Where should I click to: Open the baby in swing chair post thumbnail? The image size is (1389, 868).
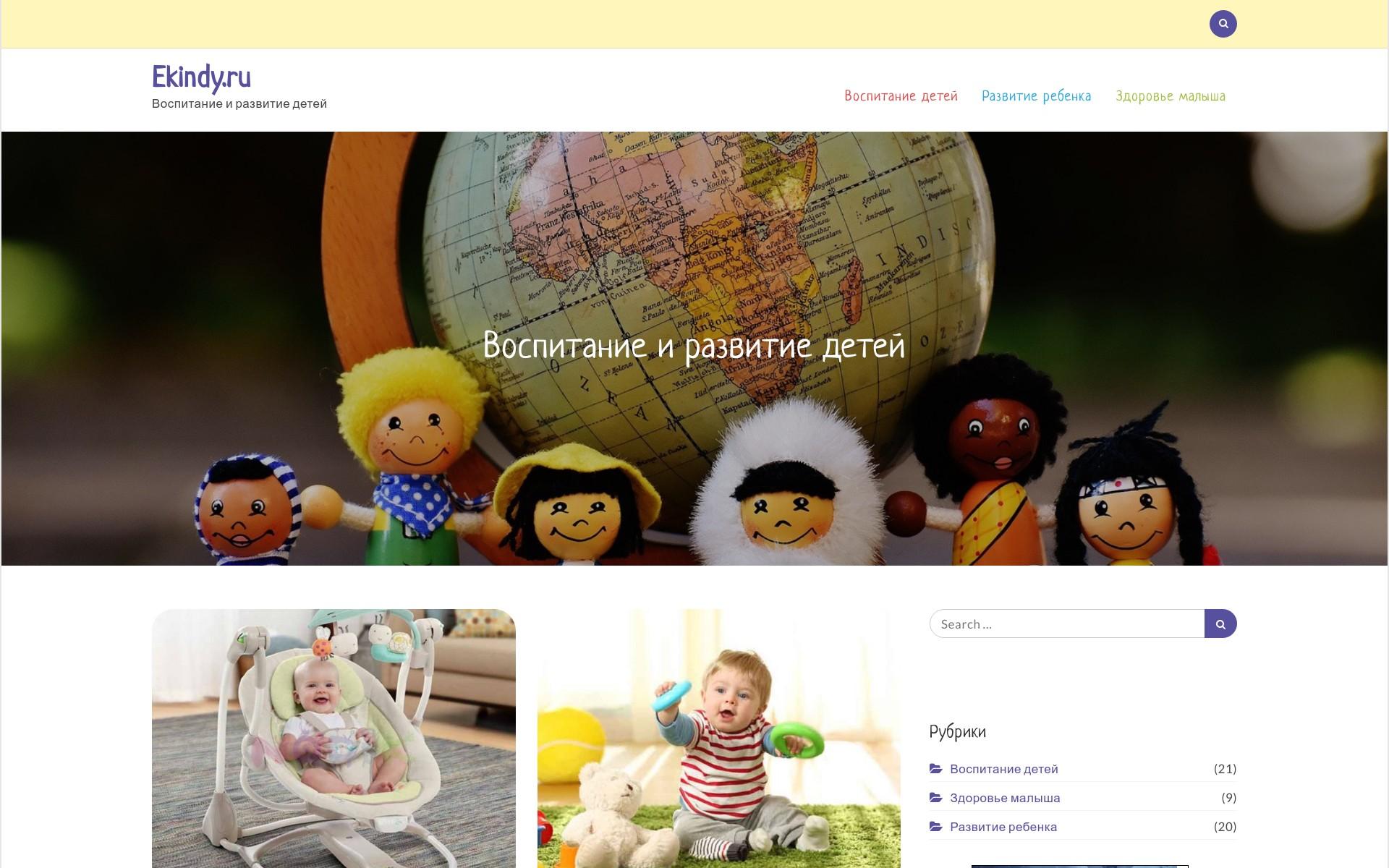point(334,738)
